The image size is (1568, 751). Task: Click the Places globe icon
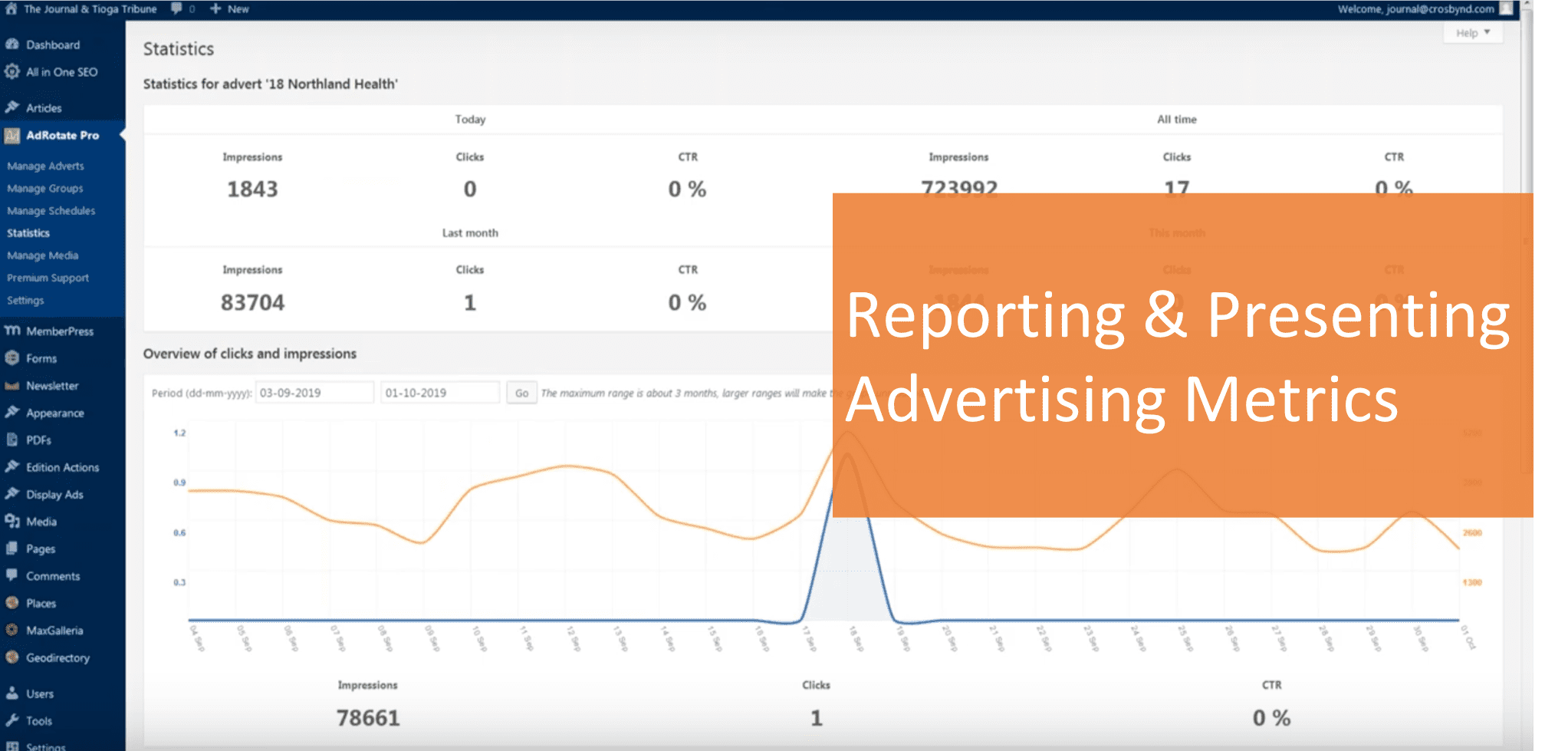(x=12, y=603)
